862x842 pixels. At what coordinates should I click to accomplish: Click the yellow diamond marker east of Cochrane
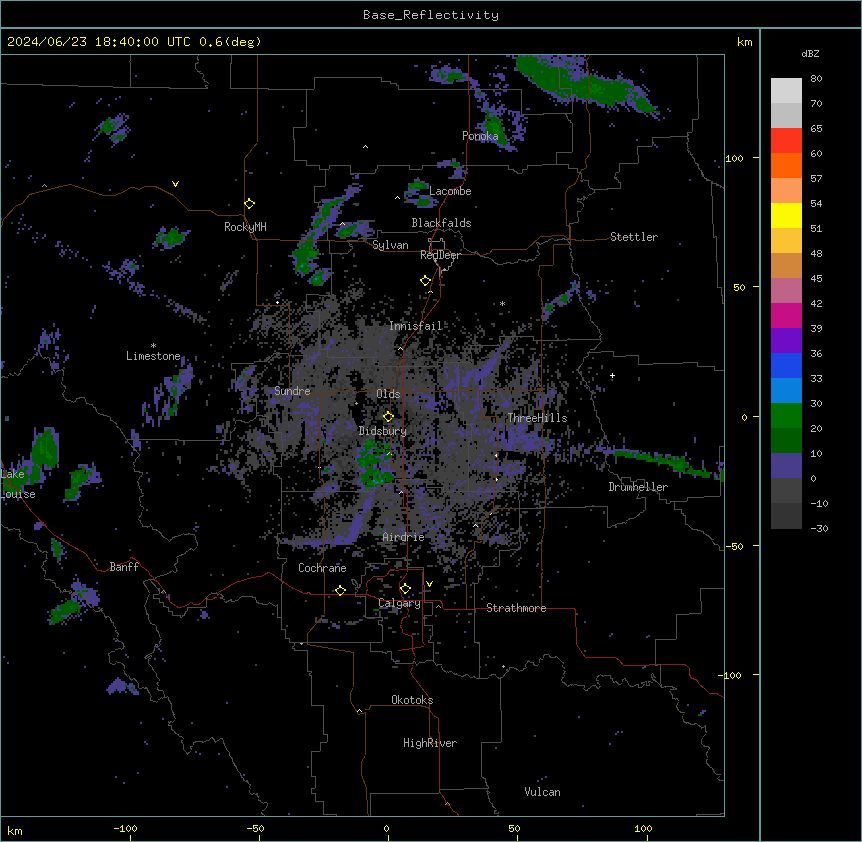tap(340, 590)
